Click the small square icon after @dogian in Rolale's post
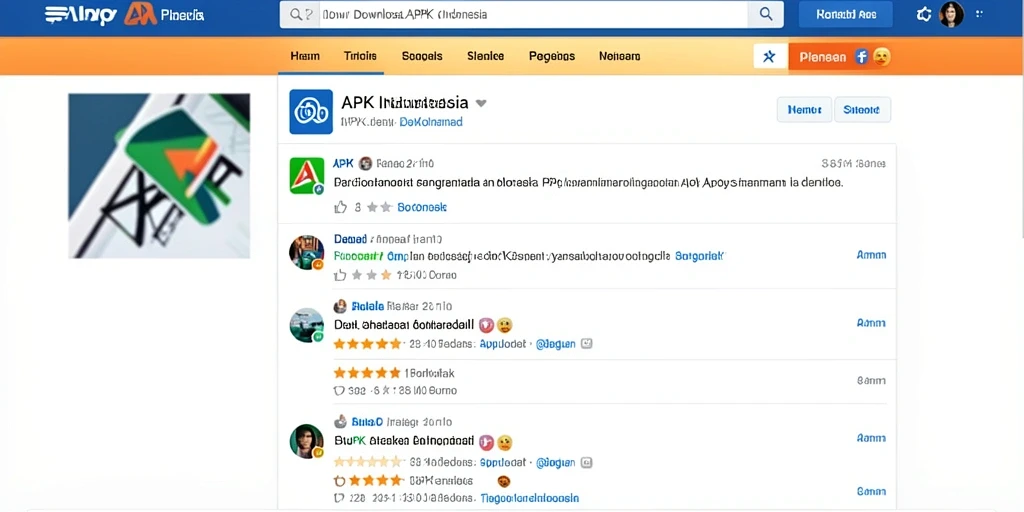The image size is (1024, 512). (x=586, y=343)
